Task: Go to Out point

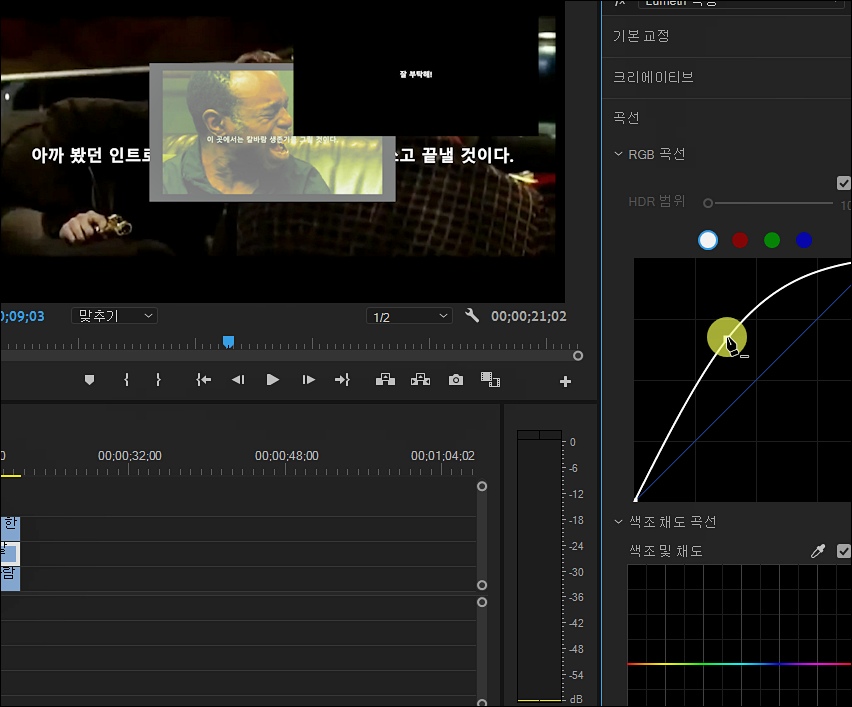Action: [342, 379]
